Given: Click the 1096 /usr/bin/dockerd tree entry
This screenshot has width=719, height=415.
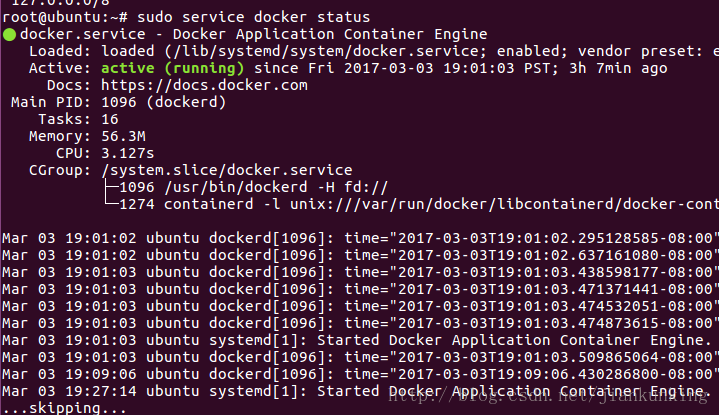Looking at the screenshot, I should pyautogui.click(x=253, y=187).
